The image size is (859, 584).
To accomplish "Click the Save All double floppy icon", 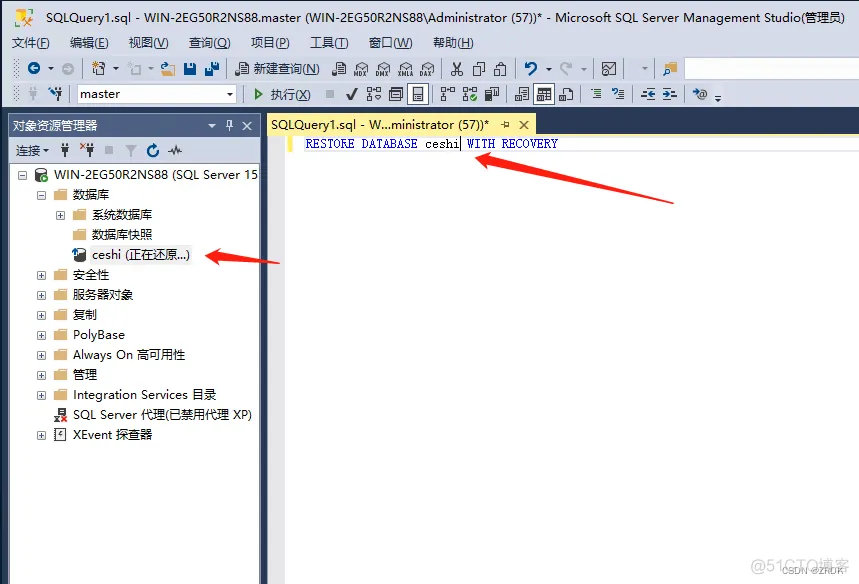I will 212,68.
